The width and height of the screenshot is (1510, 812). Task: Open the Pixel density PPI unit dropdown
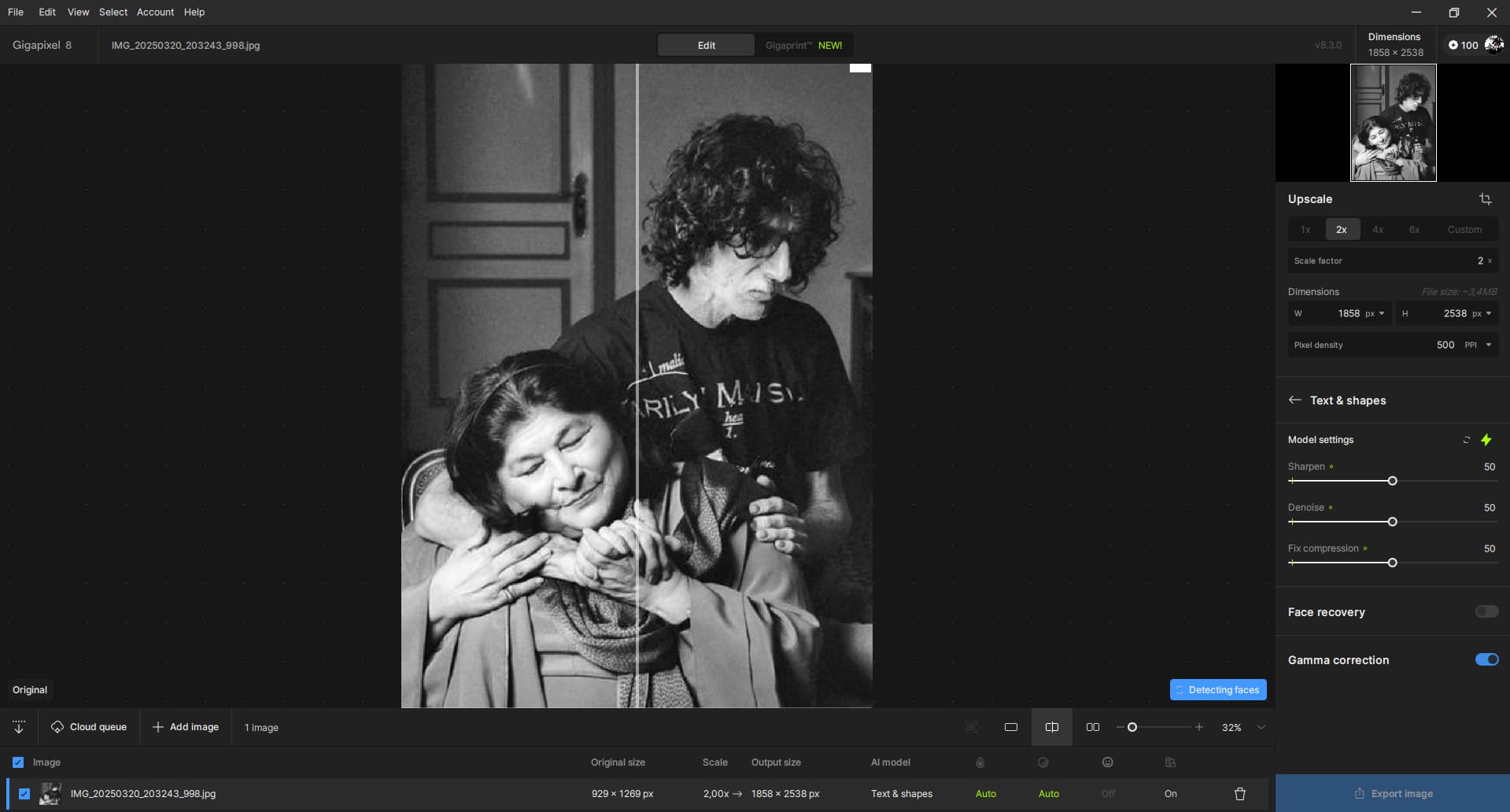tap(1488, 345)
